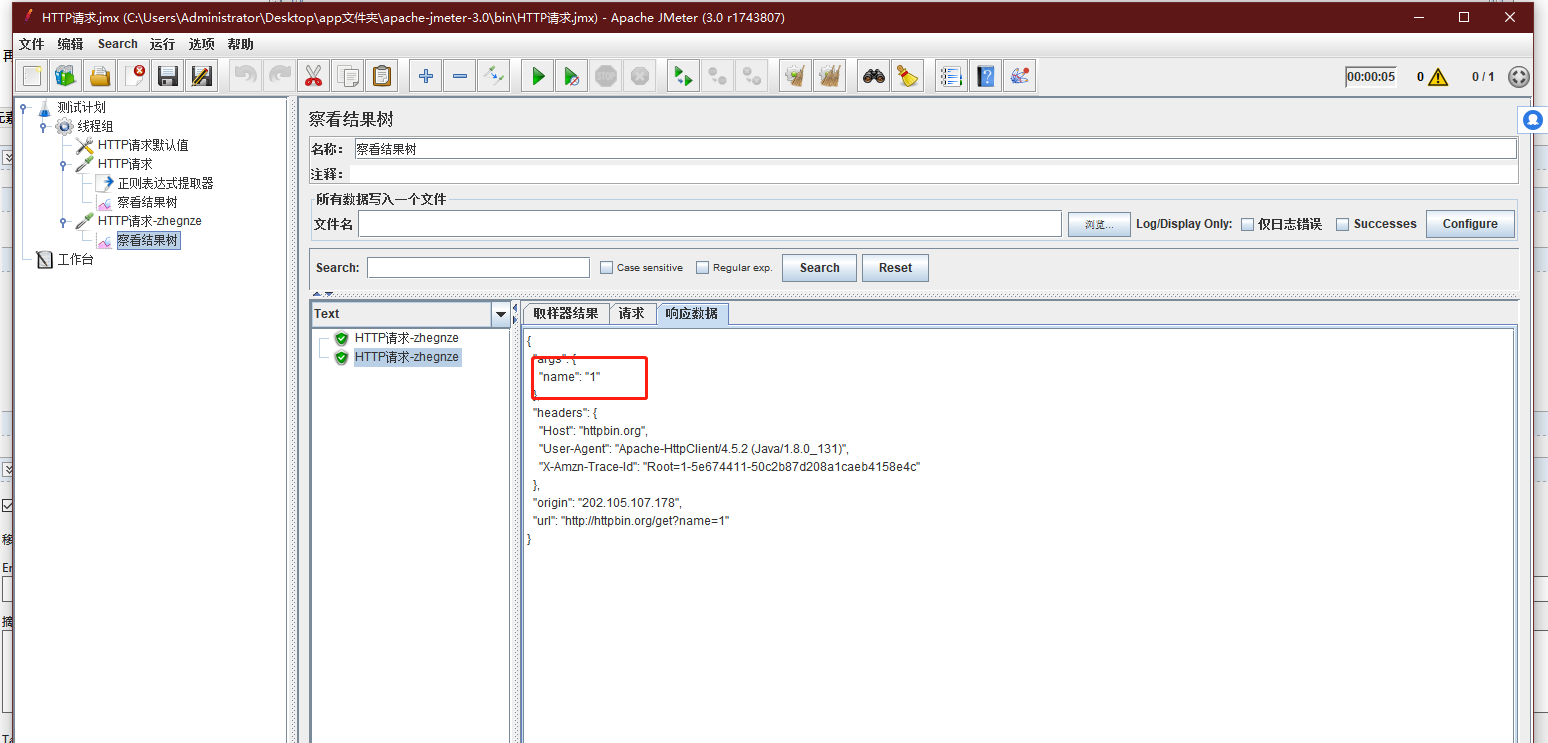
Task: Open the Templates toolbar icon
Action: [x=66, y=76]
